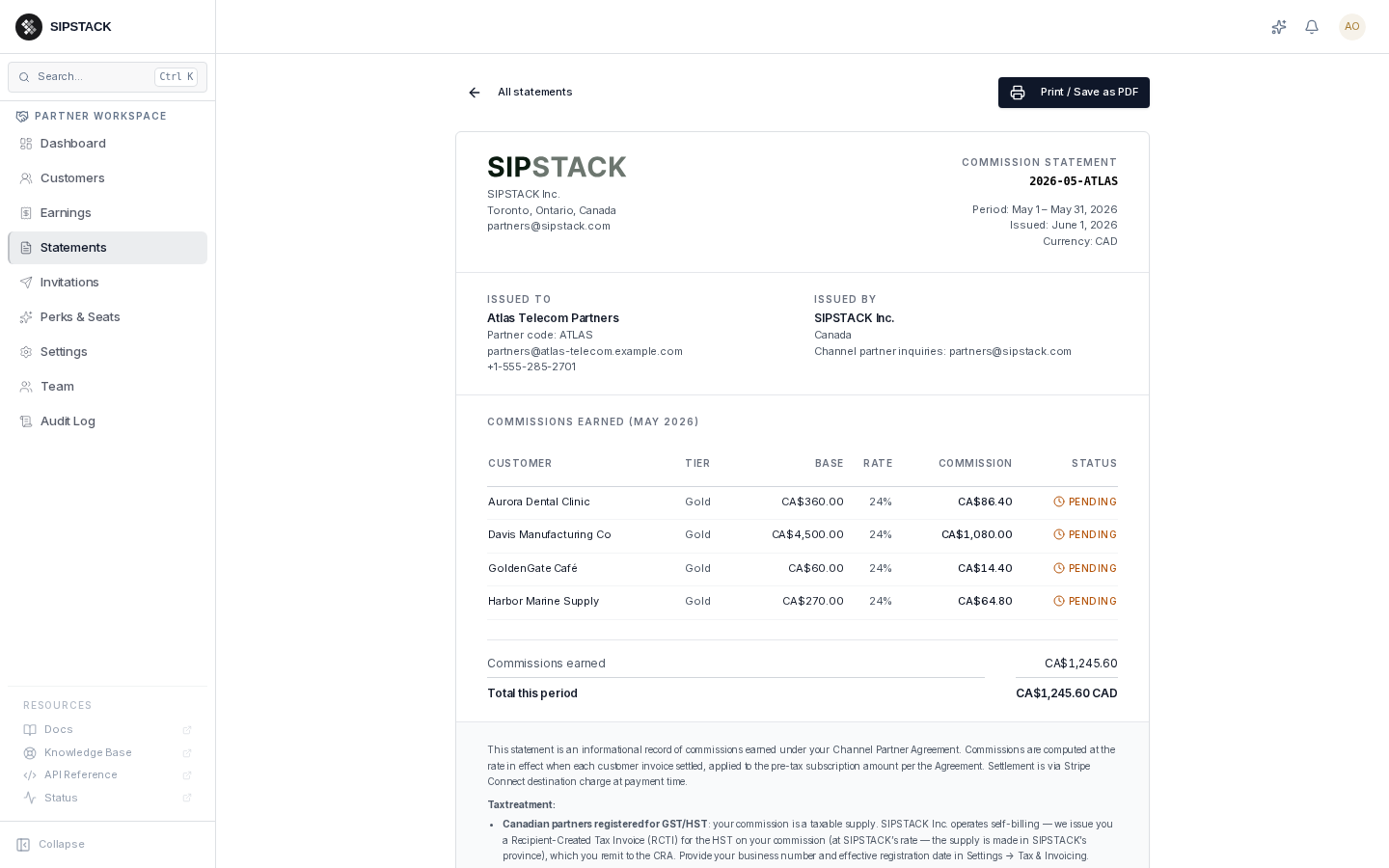This screenshot has height=868, width=1389.
Task: Click the SIPSTACK logo icon in sidebar header
Action: tap(29, 27)
